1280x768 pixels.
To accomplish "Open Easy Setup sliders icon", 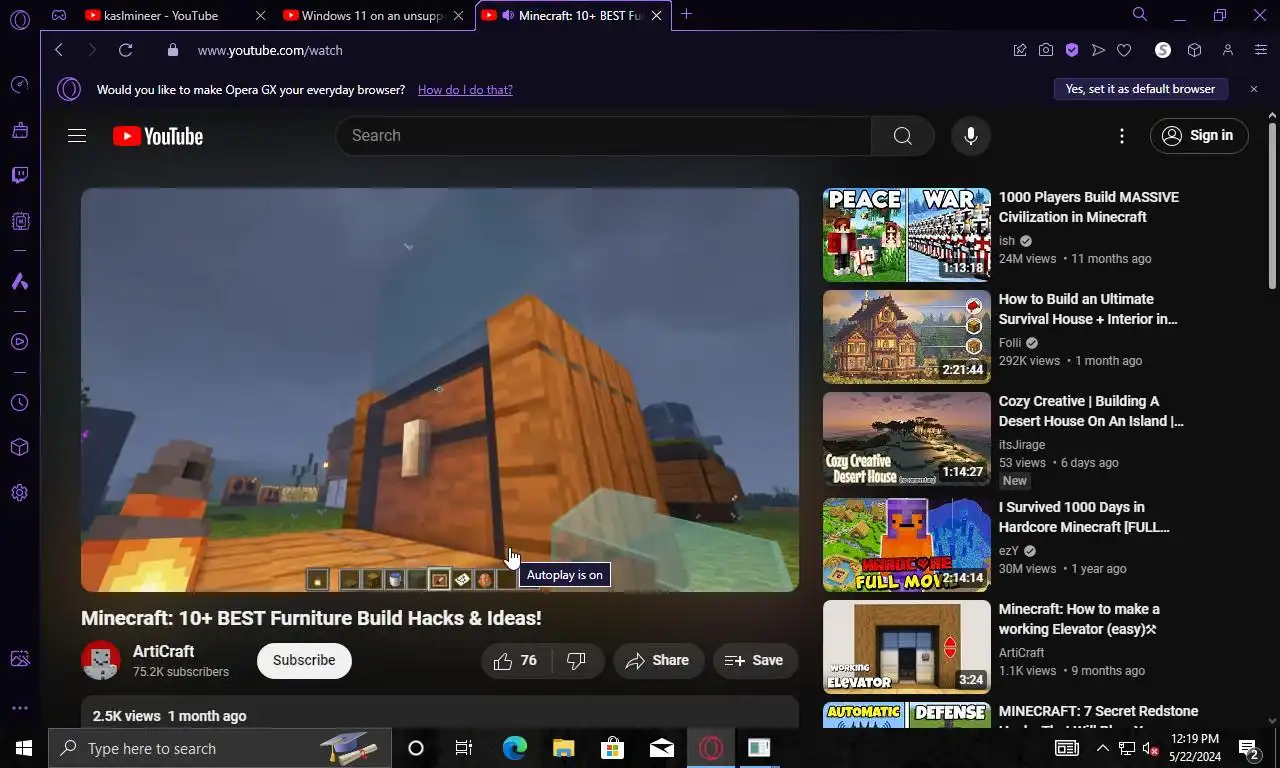I will click(1261, 50).
